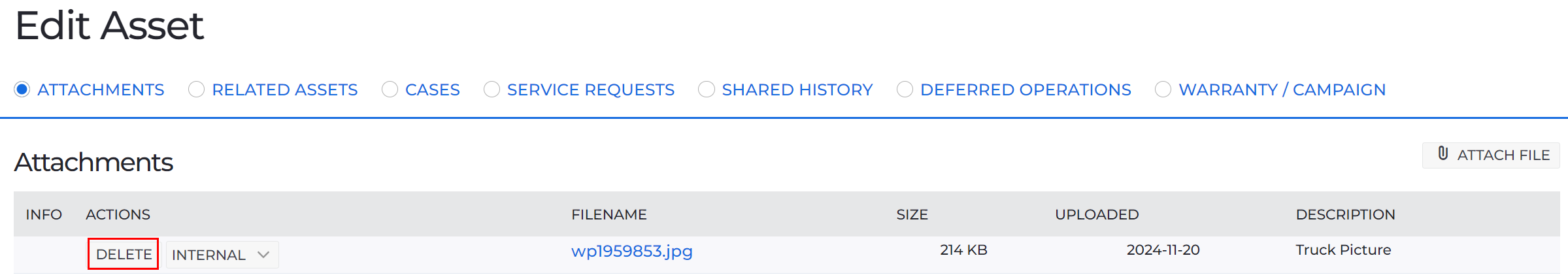
Task: Open the INTERNAL visibility dropdown
Action: point(222,255)
